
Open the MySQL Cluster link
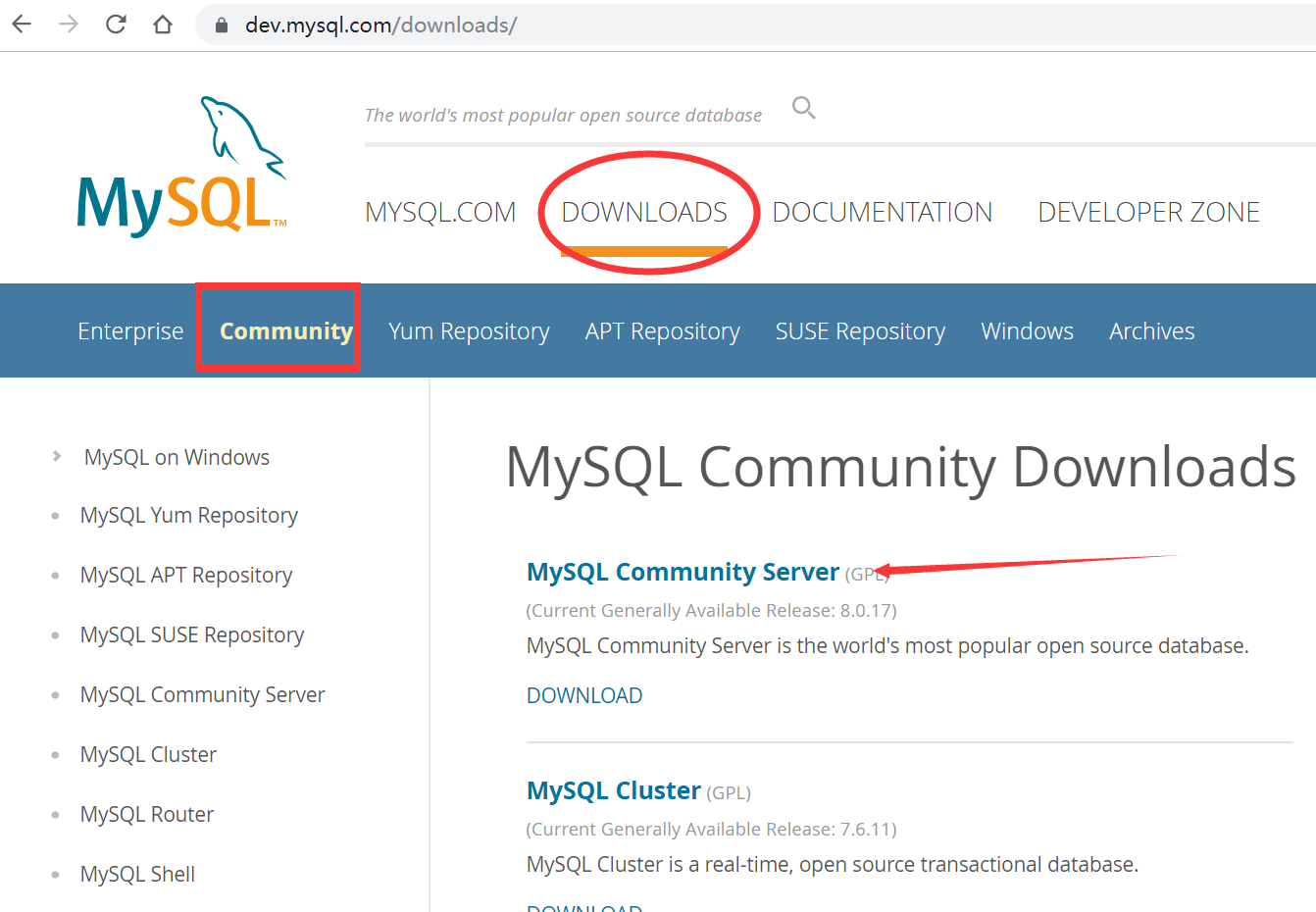point(613,790)
